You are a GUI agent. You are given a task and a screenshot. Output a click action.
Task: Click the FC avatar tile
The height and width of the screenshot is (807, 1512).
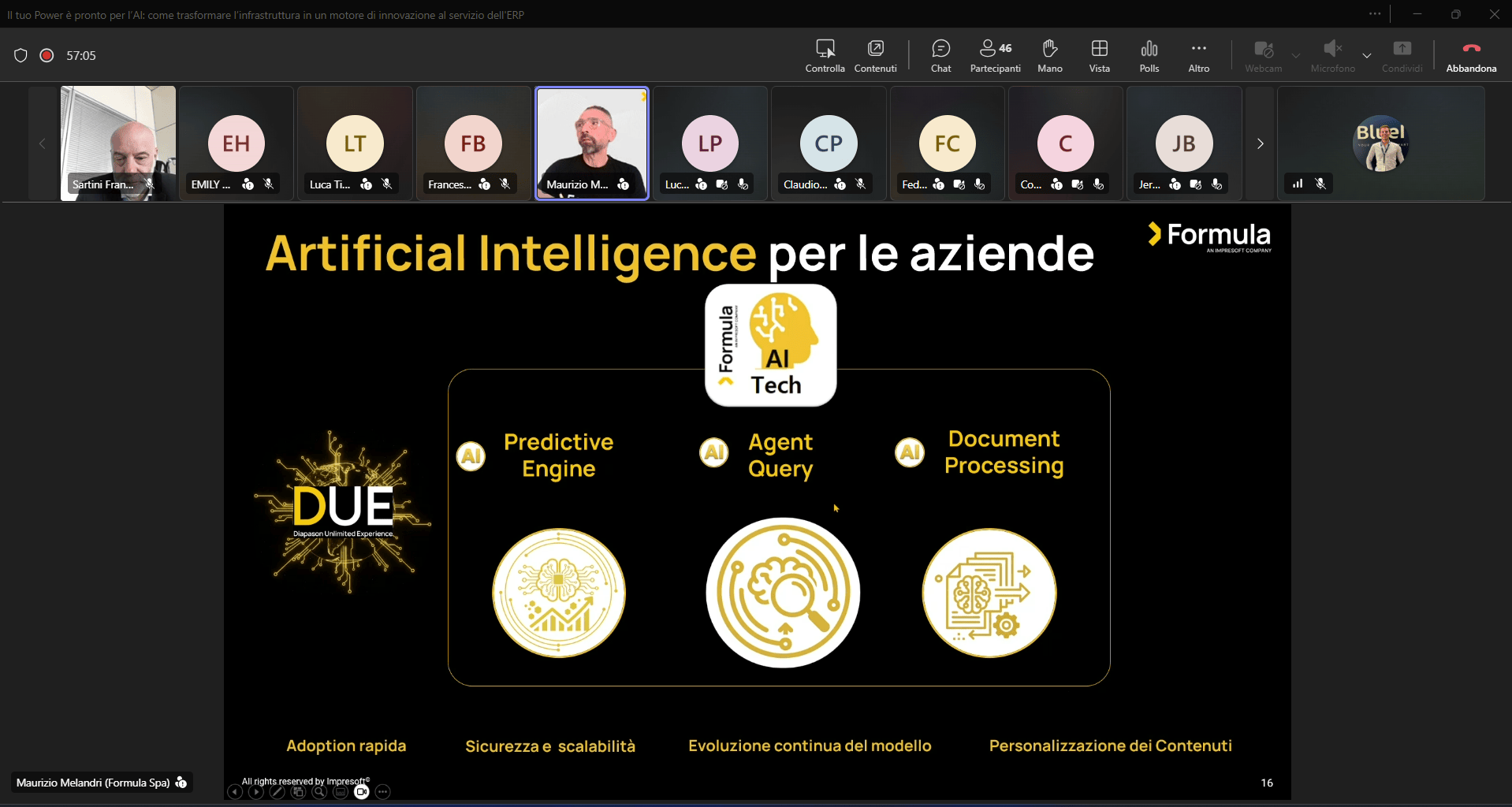point(948,143)
